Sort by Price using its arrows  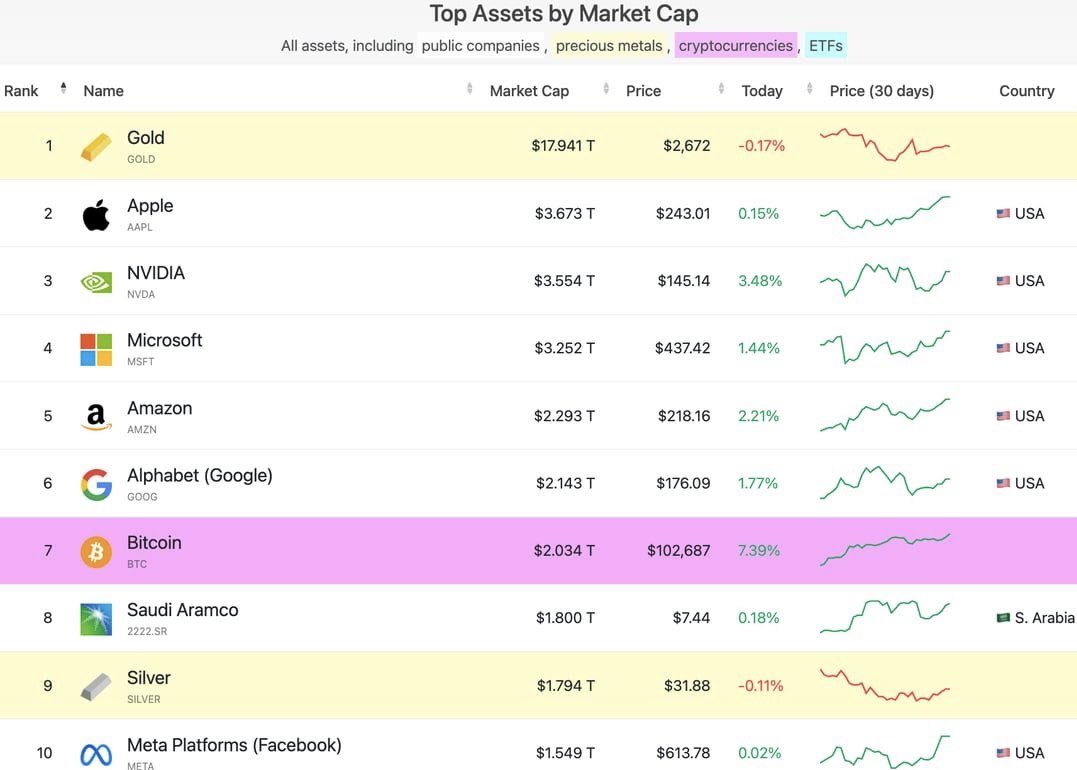[x=721, y=88]
